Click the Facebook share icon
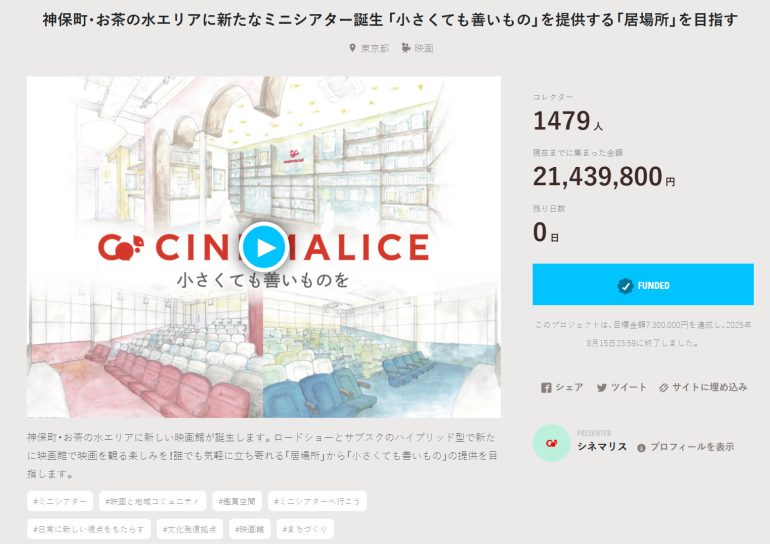 click(x=546, y=388)
